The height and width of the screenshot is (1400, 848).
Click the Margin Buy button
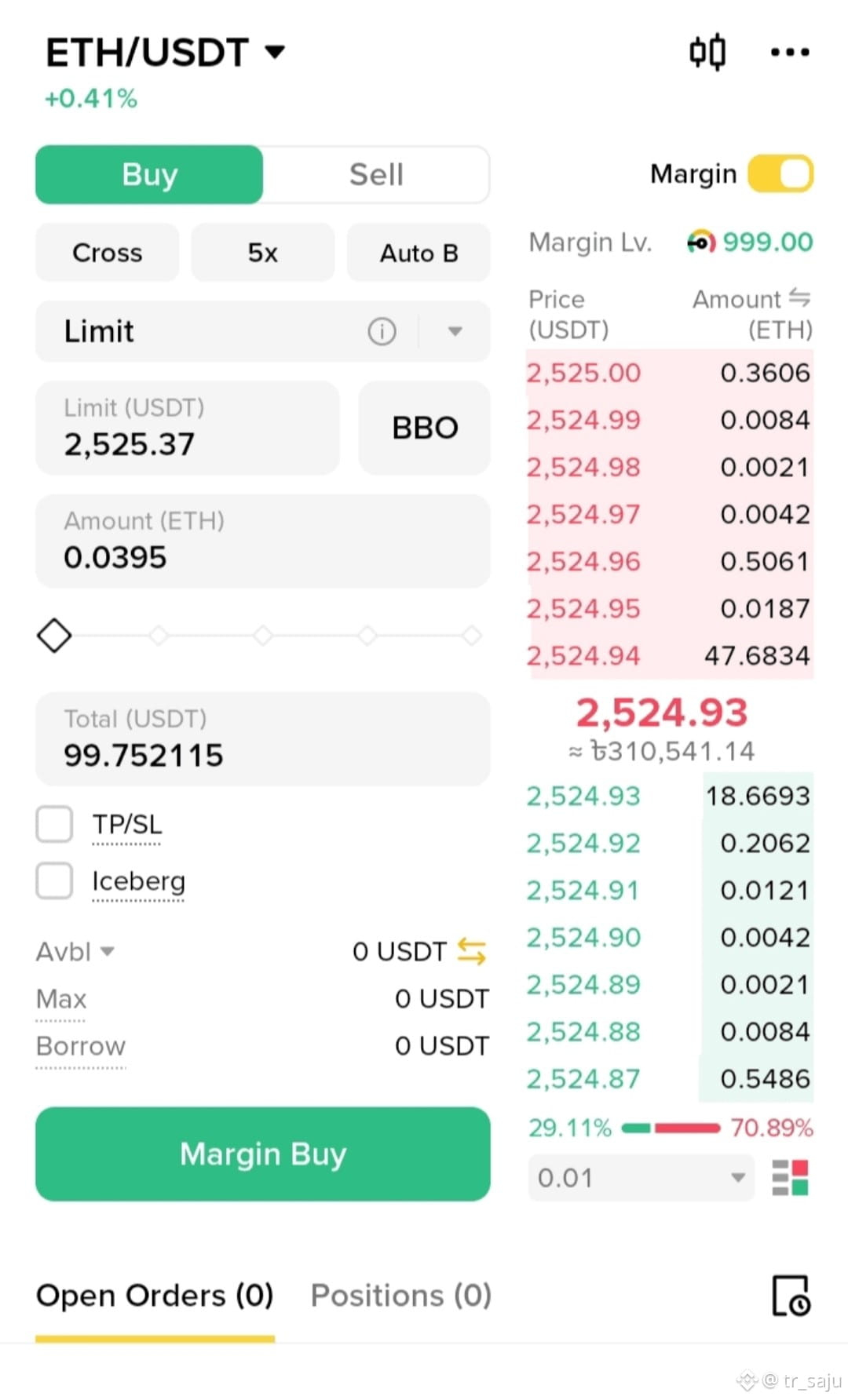point(263,1154)
